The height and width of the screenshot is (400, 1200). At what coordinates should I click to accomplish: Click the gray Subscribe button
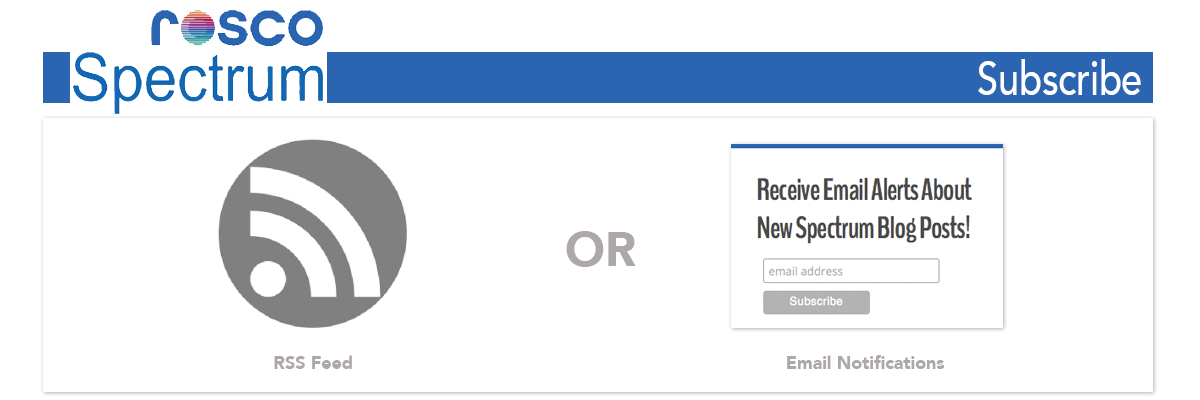coord(816,302)
